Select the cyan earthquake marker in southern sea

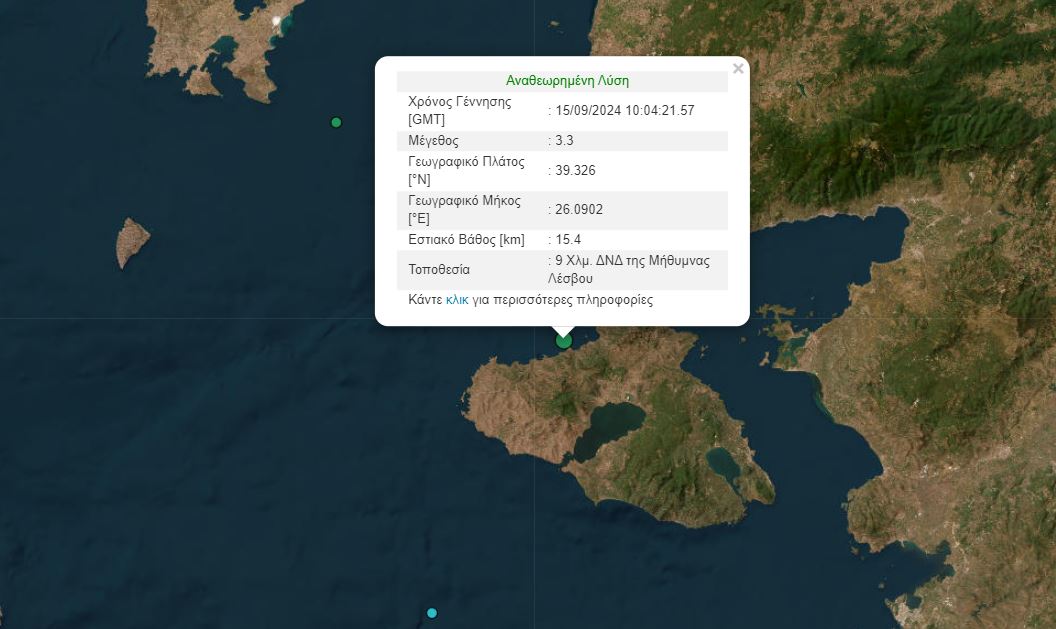(x=432, y=613)
